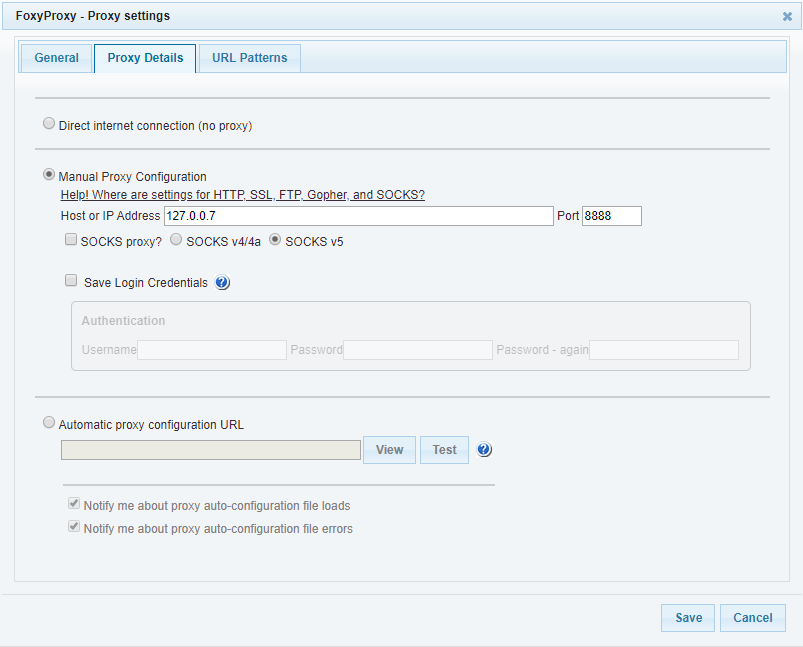Click the Save button
This screenshot has width=803, height=647.
coord(688,618)
